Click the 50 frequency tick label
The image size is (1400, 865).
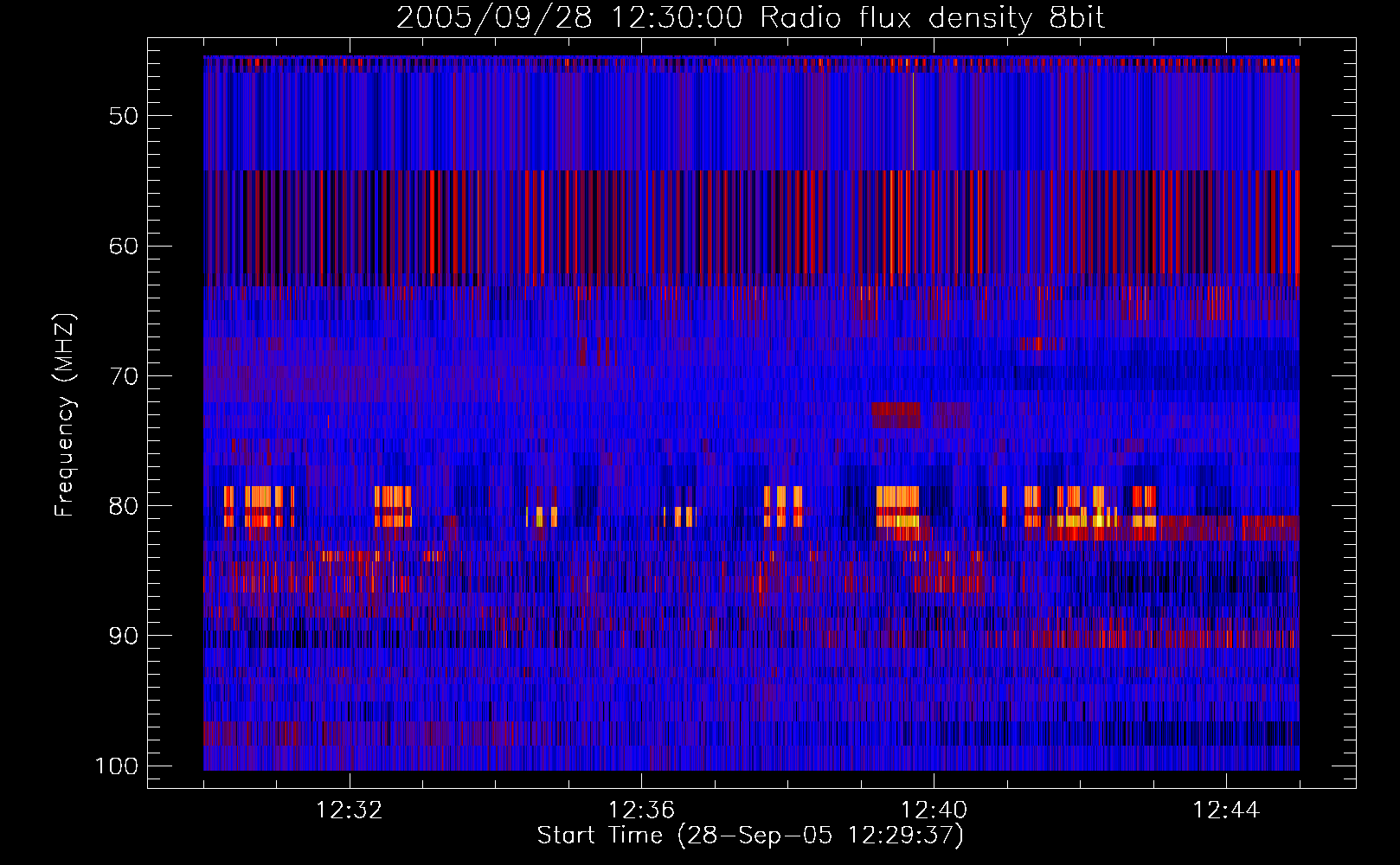click(x=124, y=116)
